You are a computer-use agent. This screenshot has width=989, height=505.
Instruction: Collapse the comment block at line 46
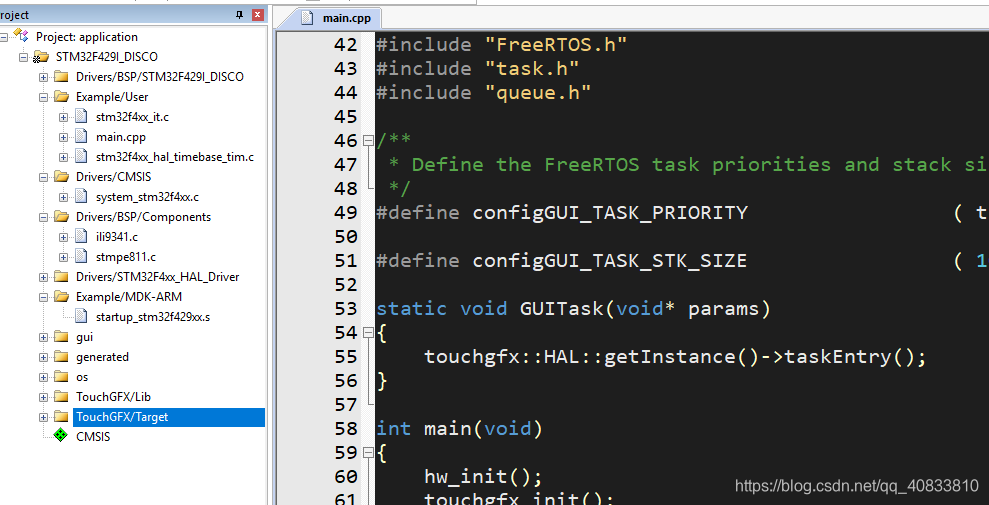(x=368, y=141)
